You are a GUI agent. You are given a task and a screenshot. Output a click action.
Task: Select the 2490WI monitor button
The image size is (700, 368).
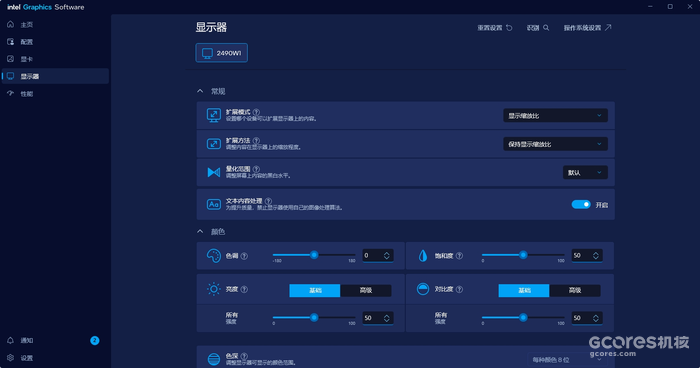pos(221,53)
